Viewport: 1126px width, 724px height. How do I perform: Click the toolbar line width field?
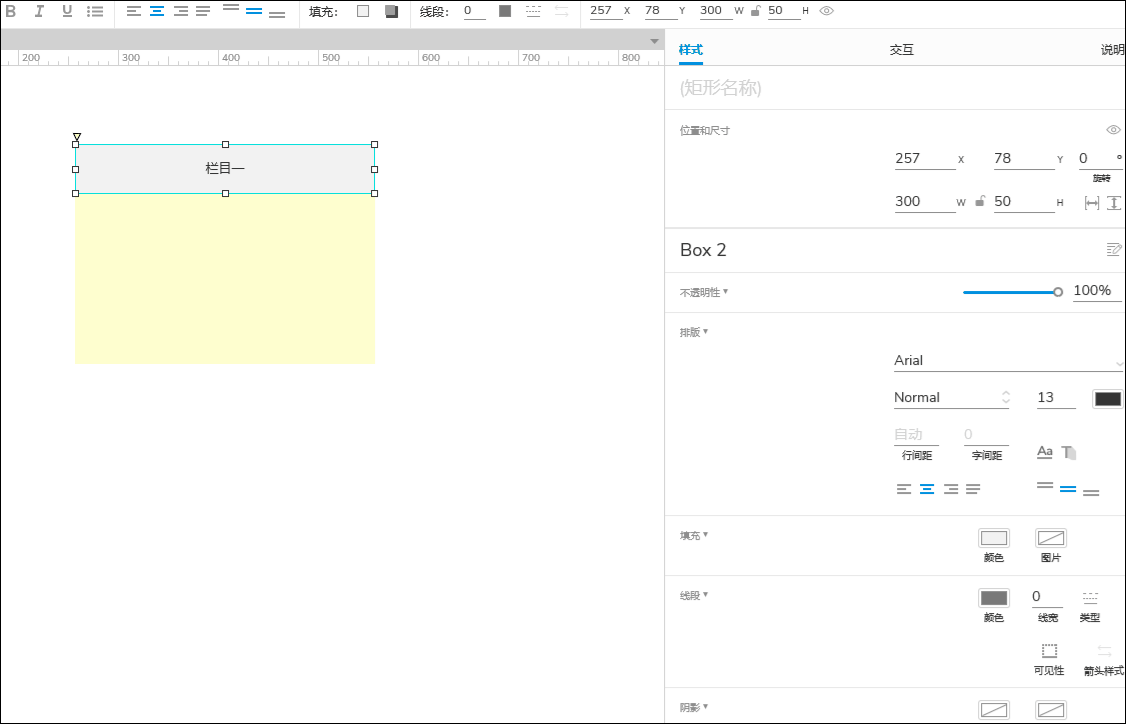pyautogui.click(x=475, y=11)
